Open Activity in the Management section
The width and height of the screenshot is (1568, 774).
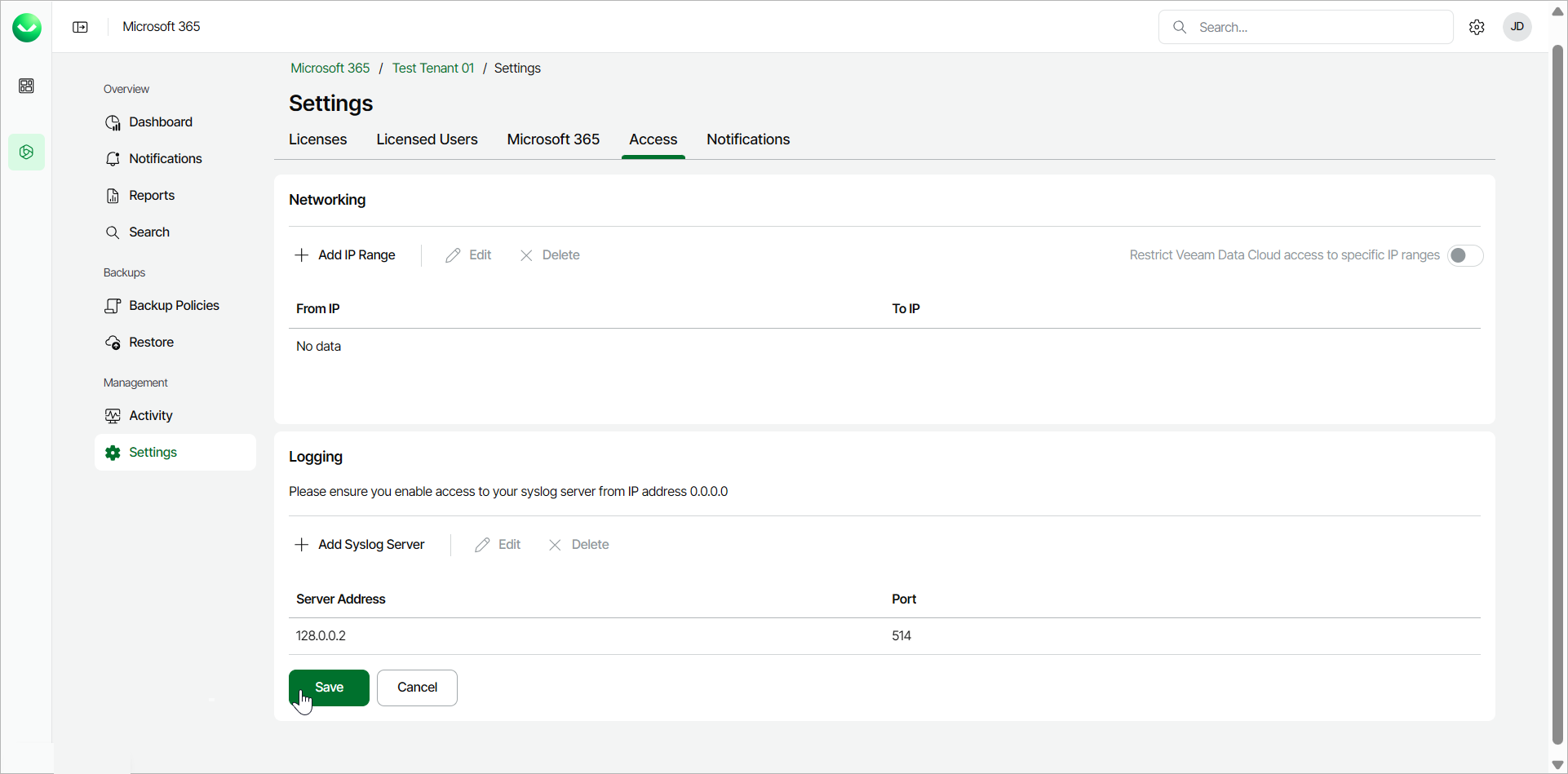click(150, 416)
